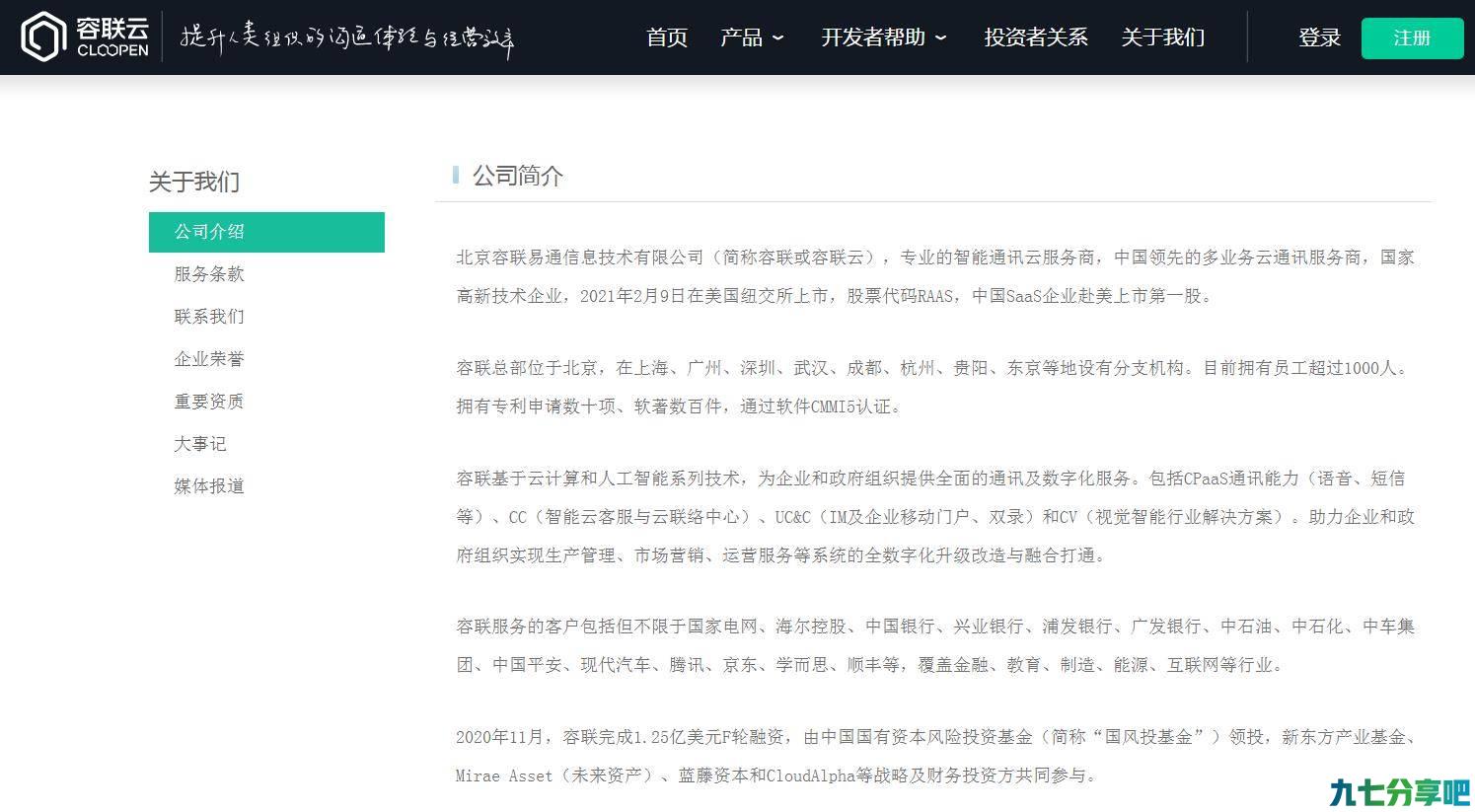
Task: Click the paragraph starting 容联基于云计算和人工智能
Action: pos(935,517)
